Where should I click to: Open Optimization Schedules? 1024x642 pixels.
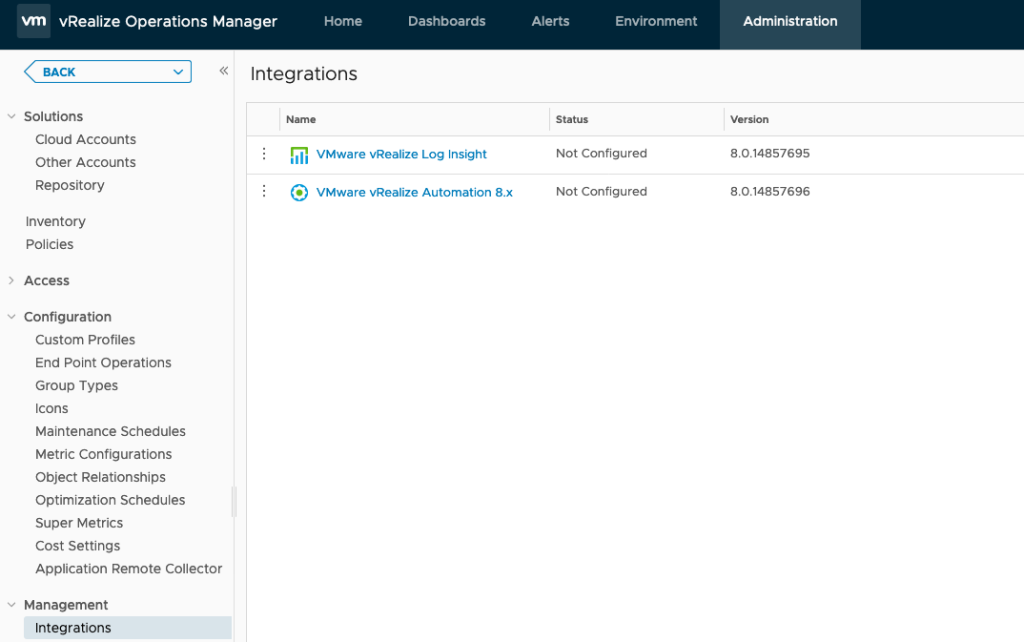point(110,500)
